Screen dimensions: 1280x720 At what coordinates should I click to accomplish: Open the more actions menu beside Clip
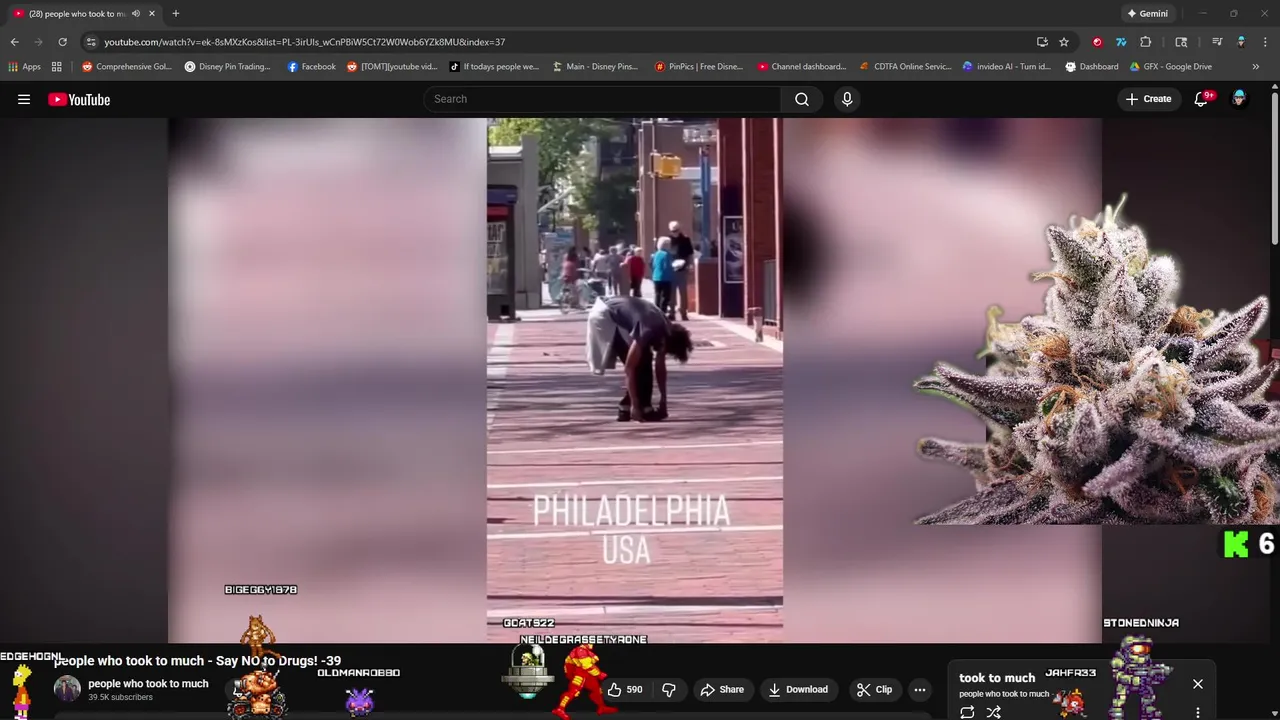tap(920, 689)
